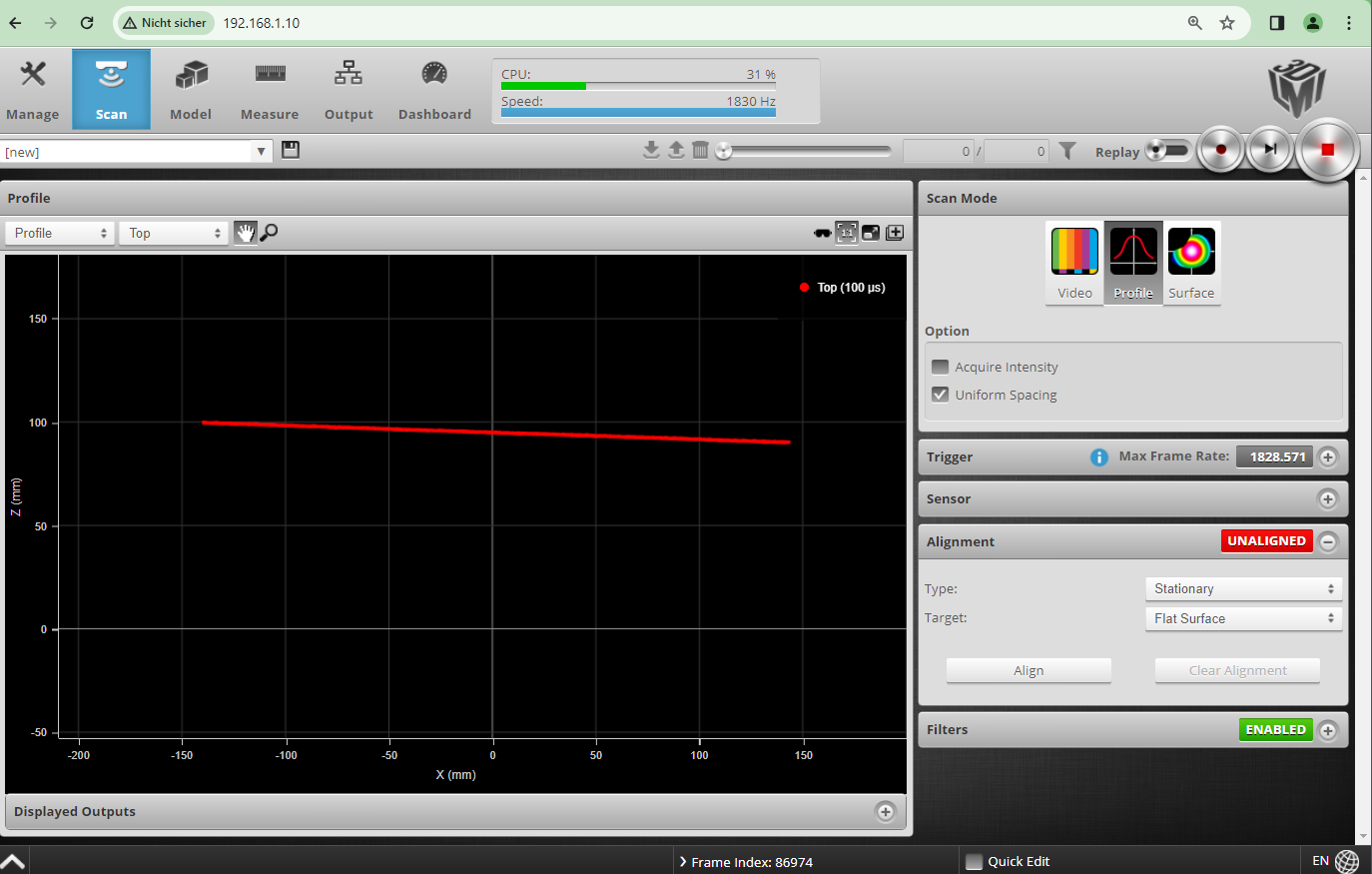This screenshot has height=874, width=1372.
Task: Click the playback filter funnel icon
Action: click(1067, 151)
